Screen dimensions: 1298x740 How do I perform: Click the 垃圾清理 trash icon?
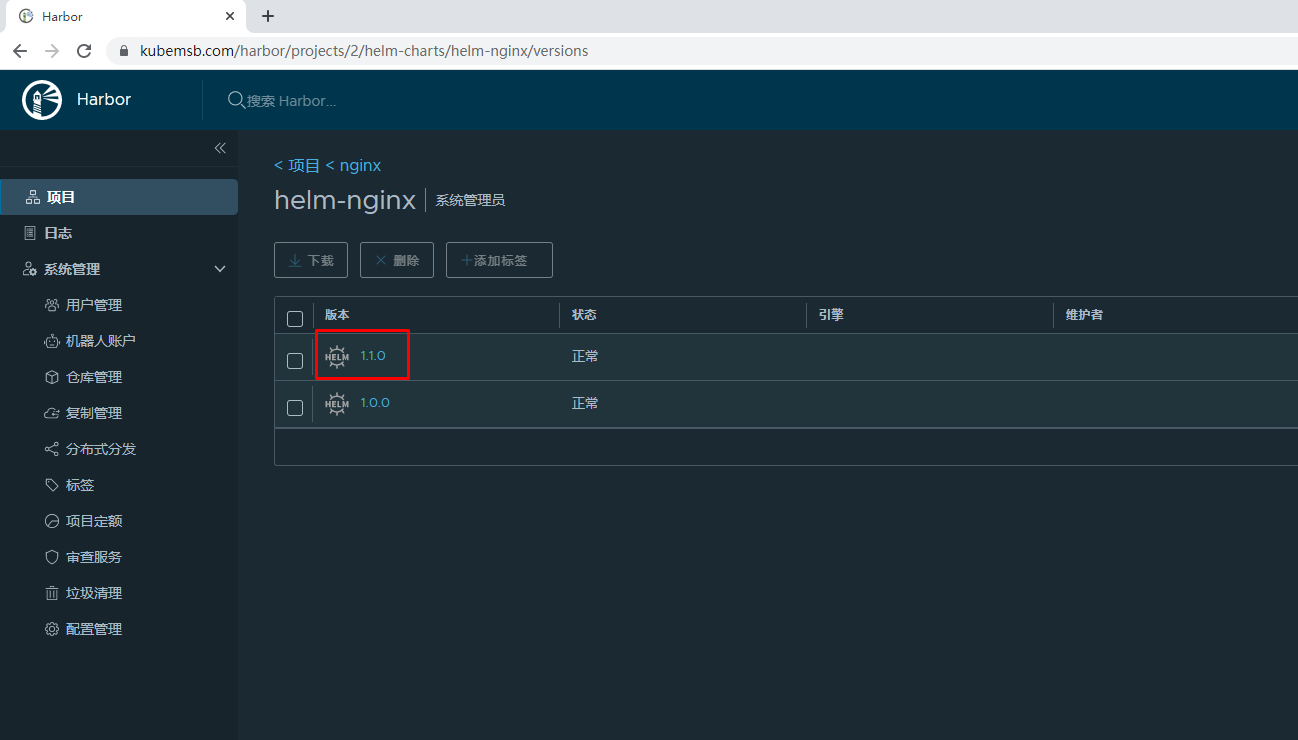(52, 593)
